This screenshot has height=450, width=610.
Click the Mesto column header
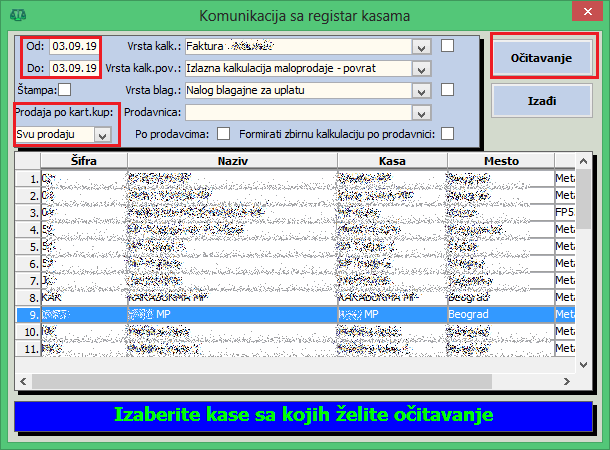click(x=500, y=160)
